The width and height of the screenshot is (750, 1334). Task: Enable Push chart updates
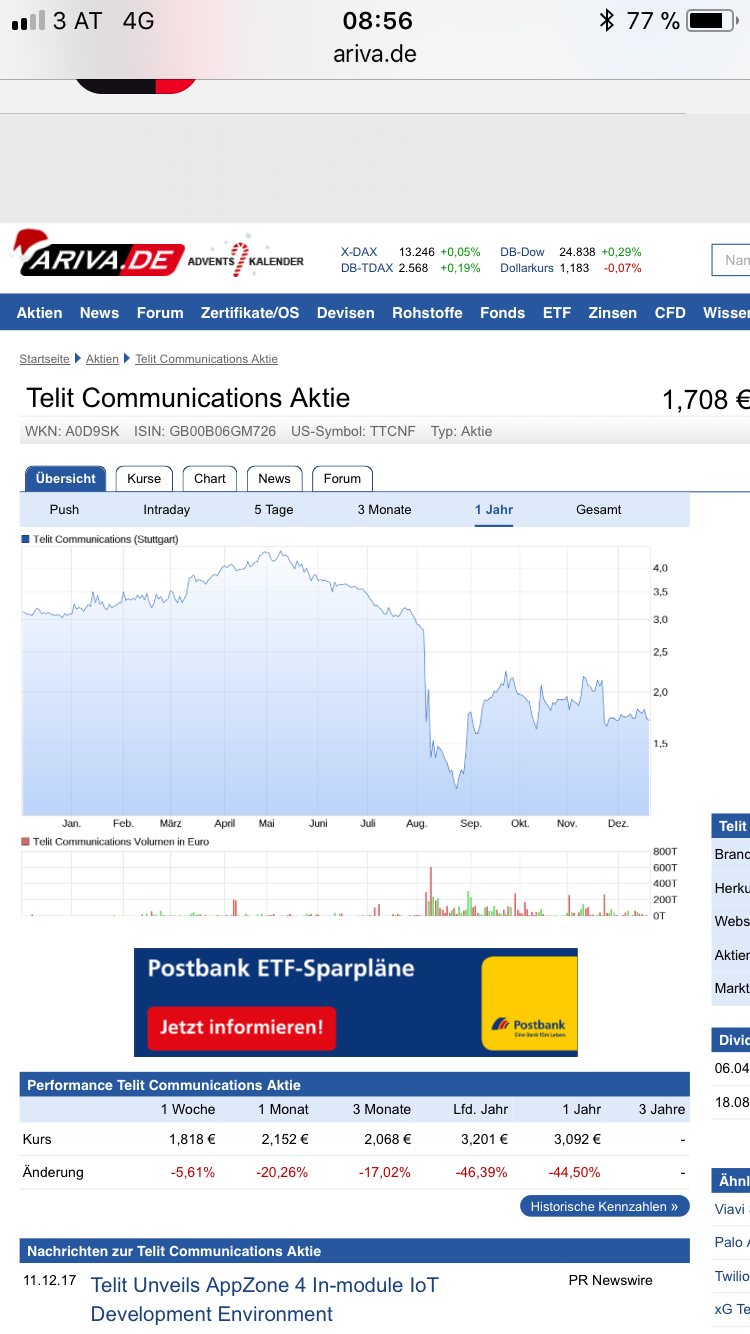pyautogui.click(x=64, y=510)
